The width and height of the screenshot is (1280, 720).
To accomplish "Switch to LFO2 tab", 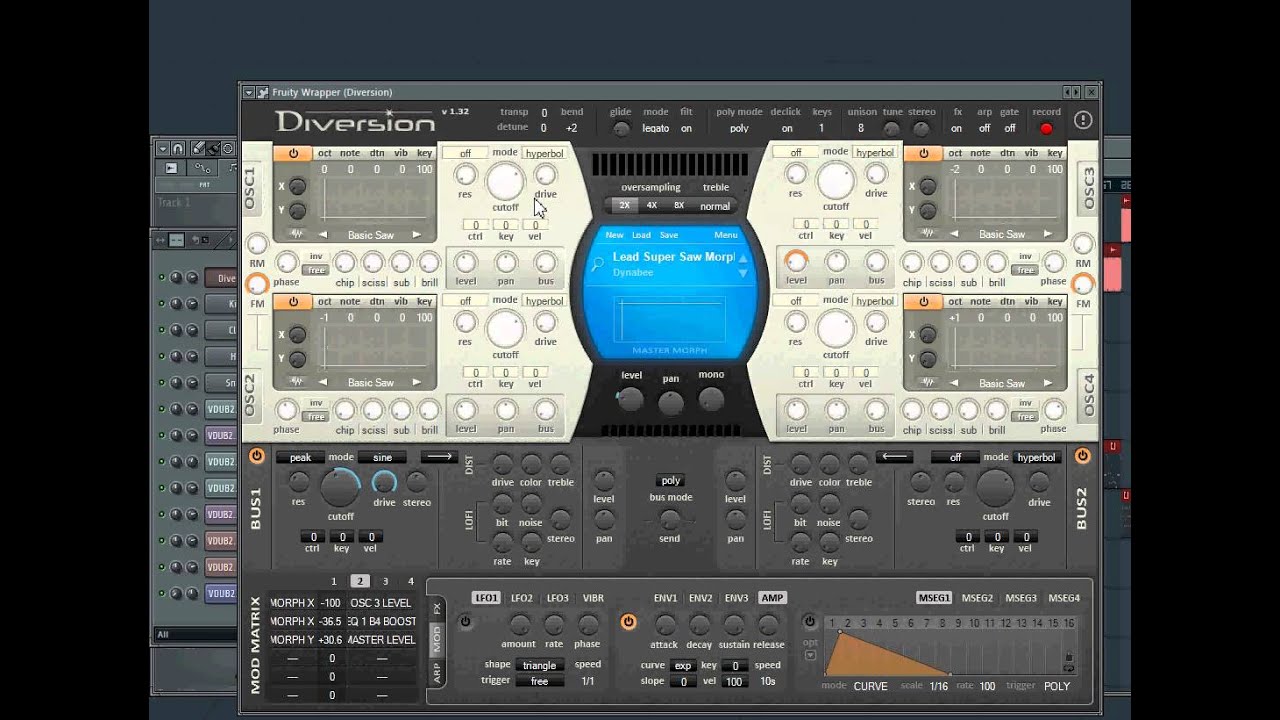I will coord(522,598).
